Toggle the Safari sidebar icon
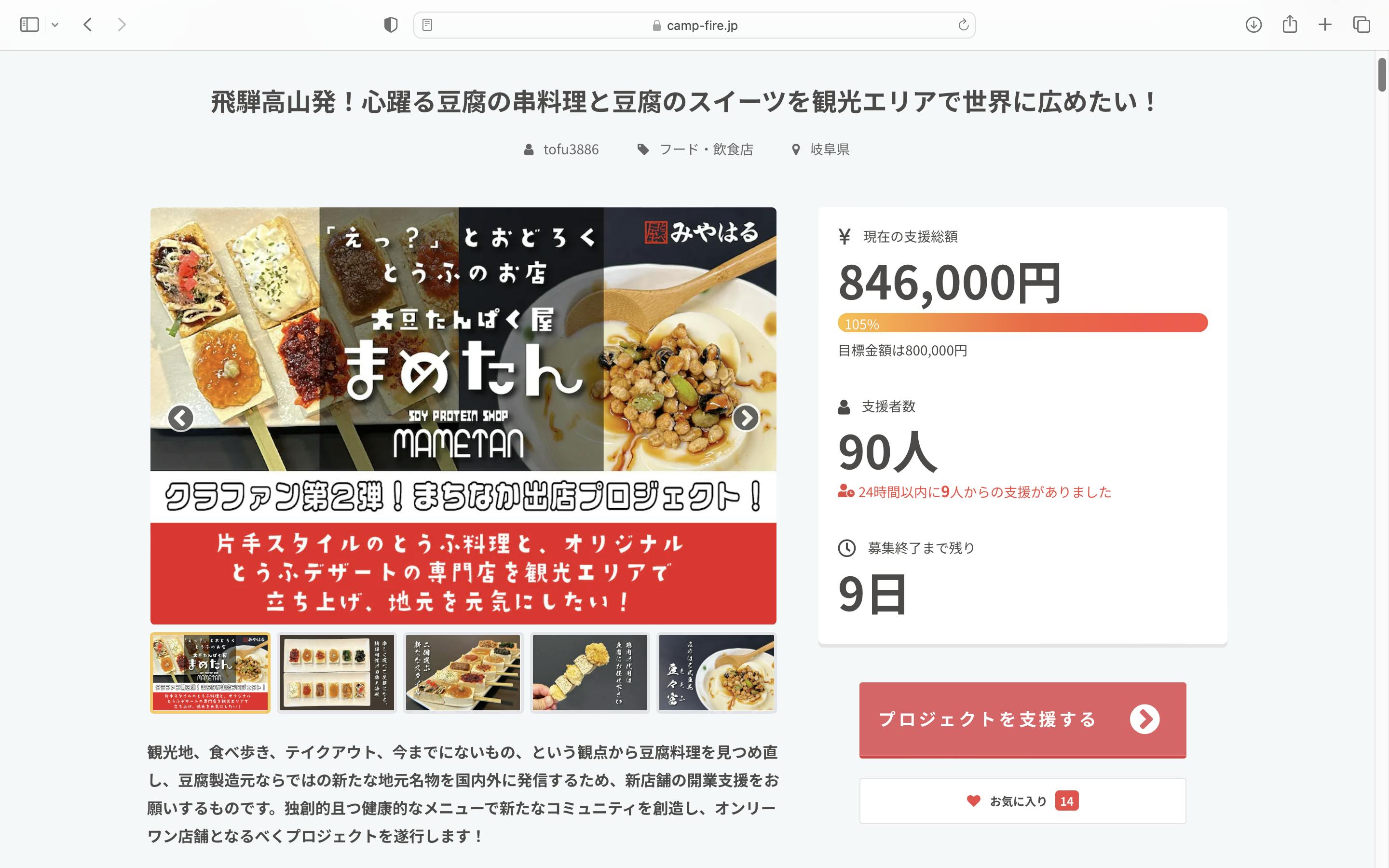This screenshot has width=1389, height=868. pyautogui.click(x=29, y=25)
